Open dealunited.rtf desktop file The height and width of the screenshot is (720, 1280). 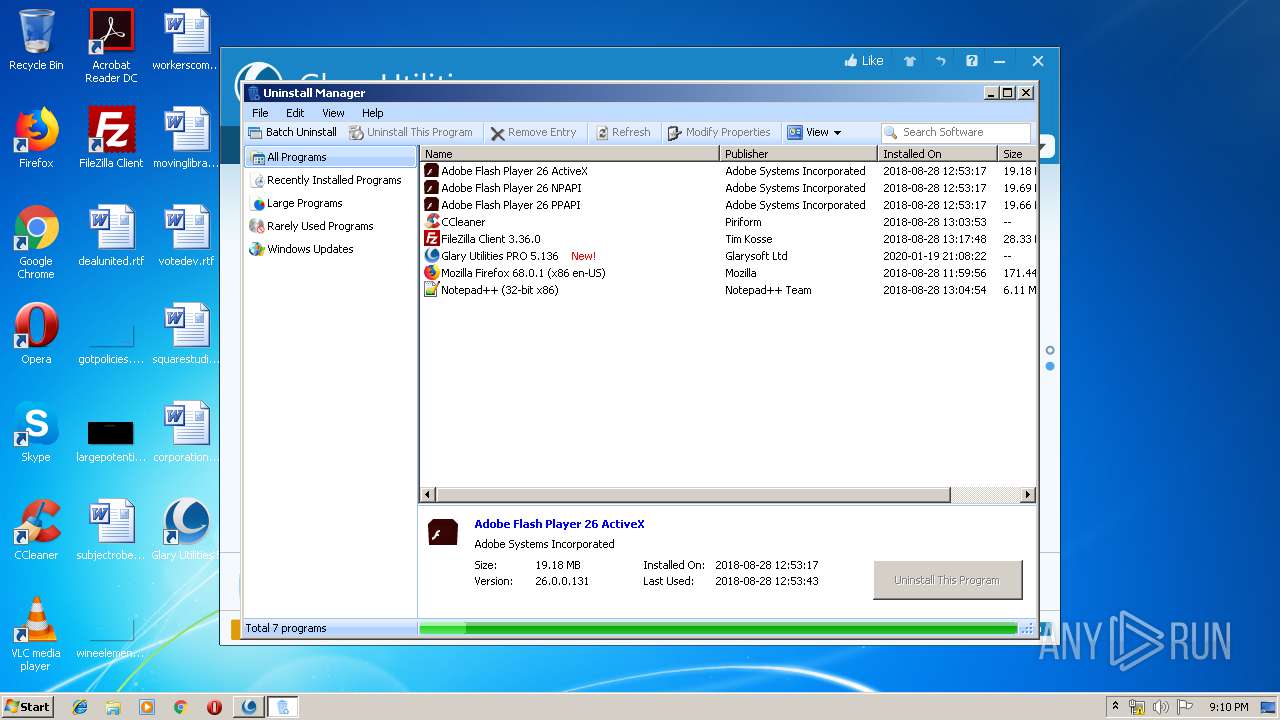[x=111, y=236]
